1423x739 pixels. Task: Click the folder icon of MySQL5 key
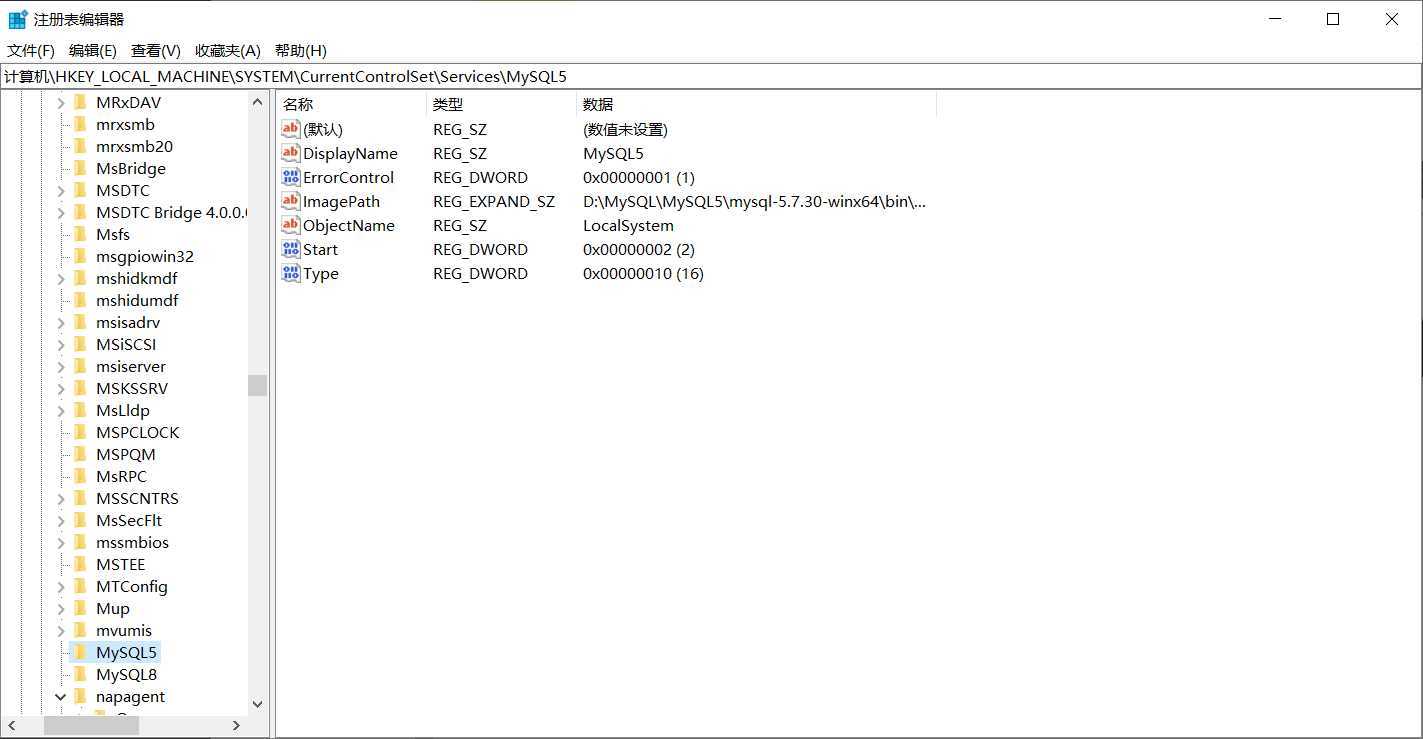pos(81,652)
